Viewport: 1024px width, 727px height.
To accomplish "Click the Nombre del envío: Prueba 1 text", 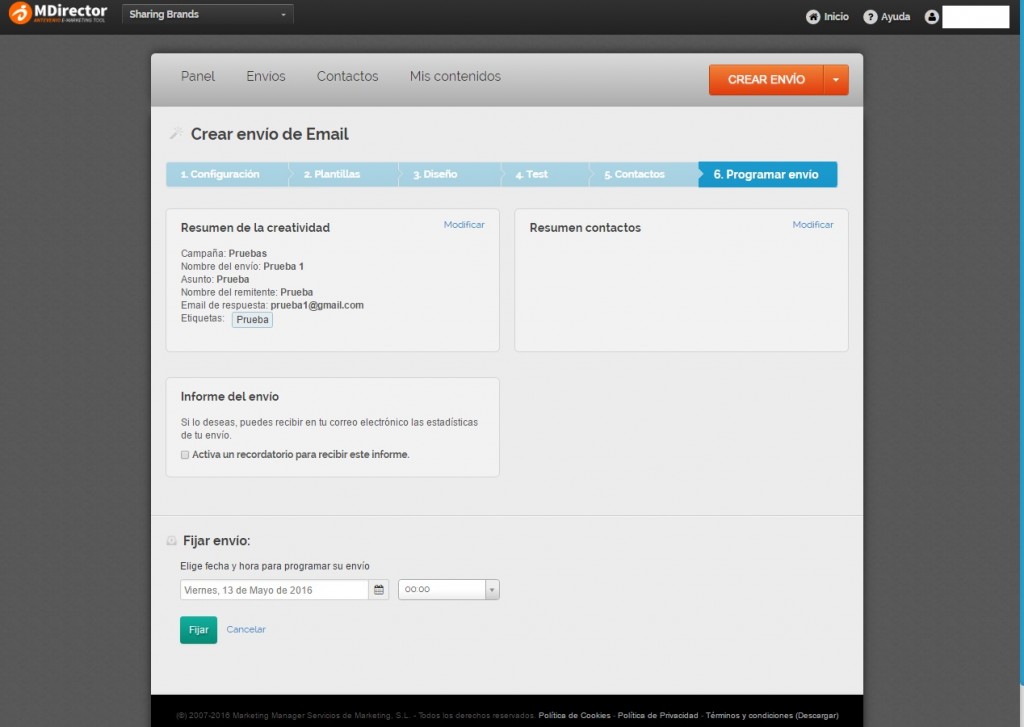I will click(242, 267).
